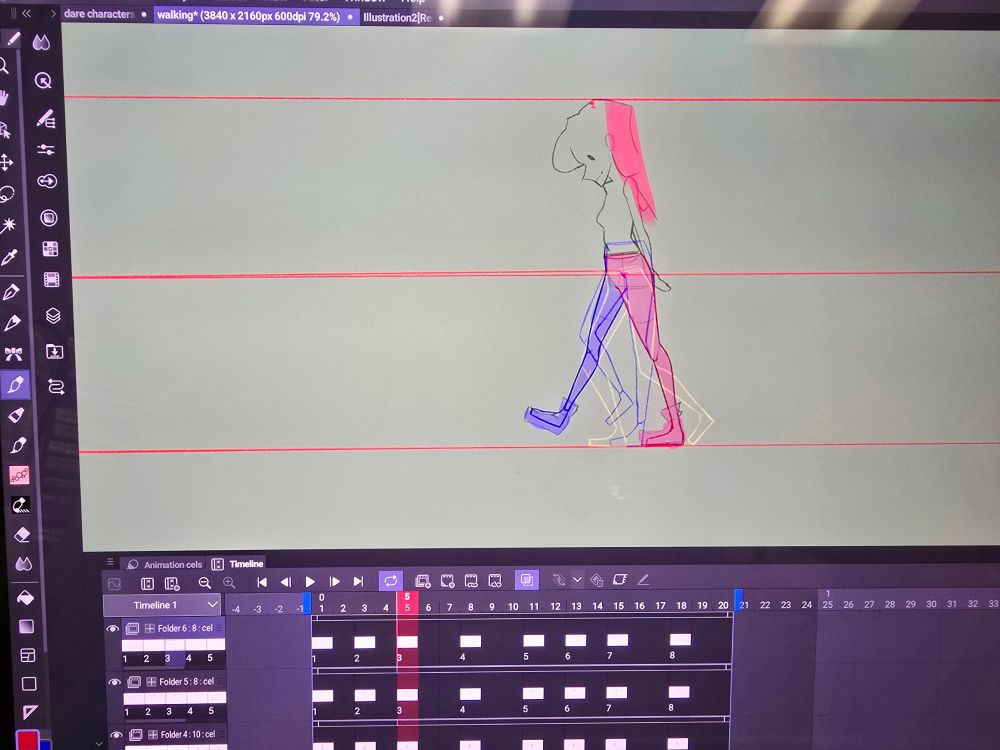Zoom out the timeline
This screenshot has height=750, width=1000.
205,582
